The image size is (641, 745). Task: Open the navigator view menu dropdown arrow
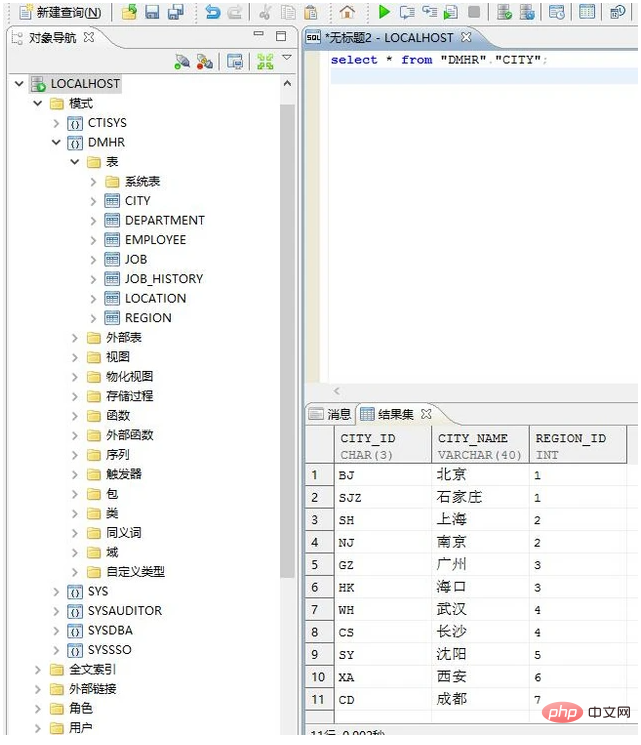coord(287,59)
